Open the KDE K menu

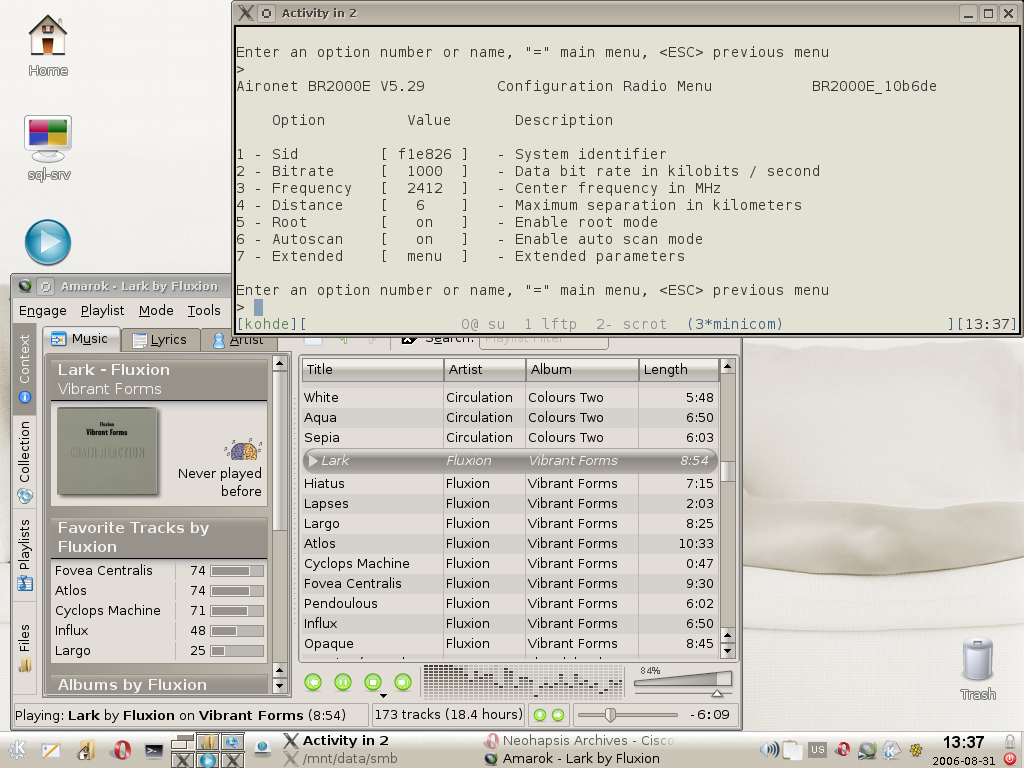coord(16,750)
